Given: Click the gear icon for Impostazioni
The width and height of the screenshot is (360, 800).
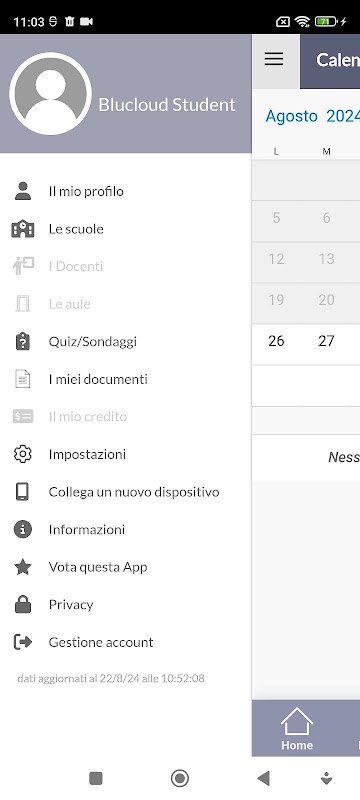Looking at the screenshot, I should click(22, 454).
